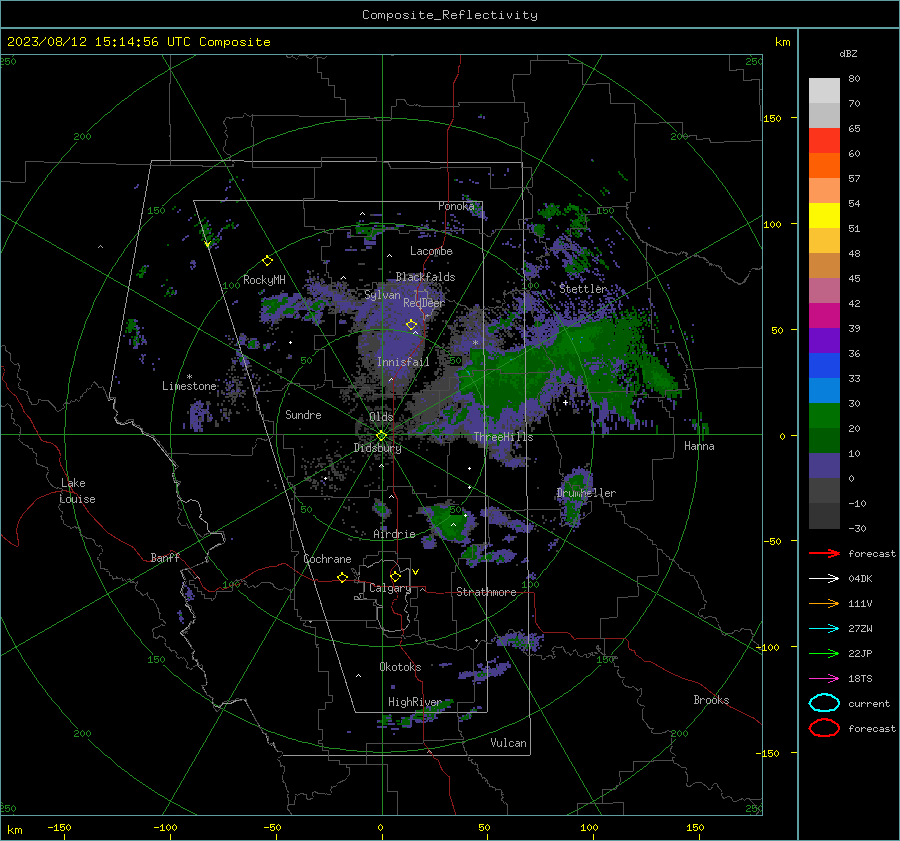Click the dBZ legend heading
Viewport: 900px width, 841px height.
pyautogui.click(x=848, y=53)
